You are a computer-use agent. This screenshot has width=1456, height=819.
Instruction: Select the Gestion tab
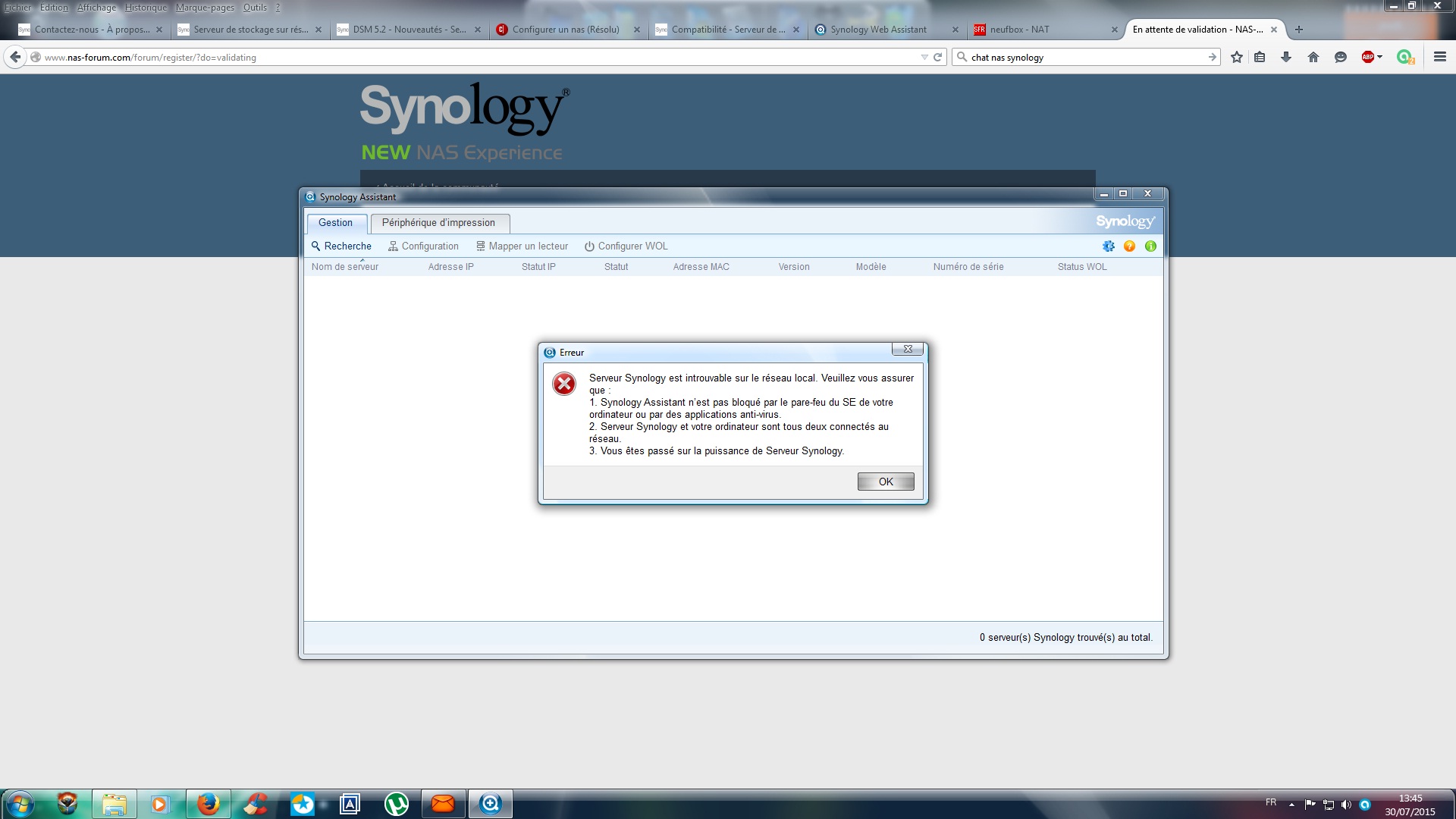(336, 223)
